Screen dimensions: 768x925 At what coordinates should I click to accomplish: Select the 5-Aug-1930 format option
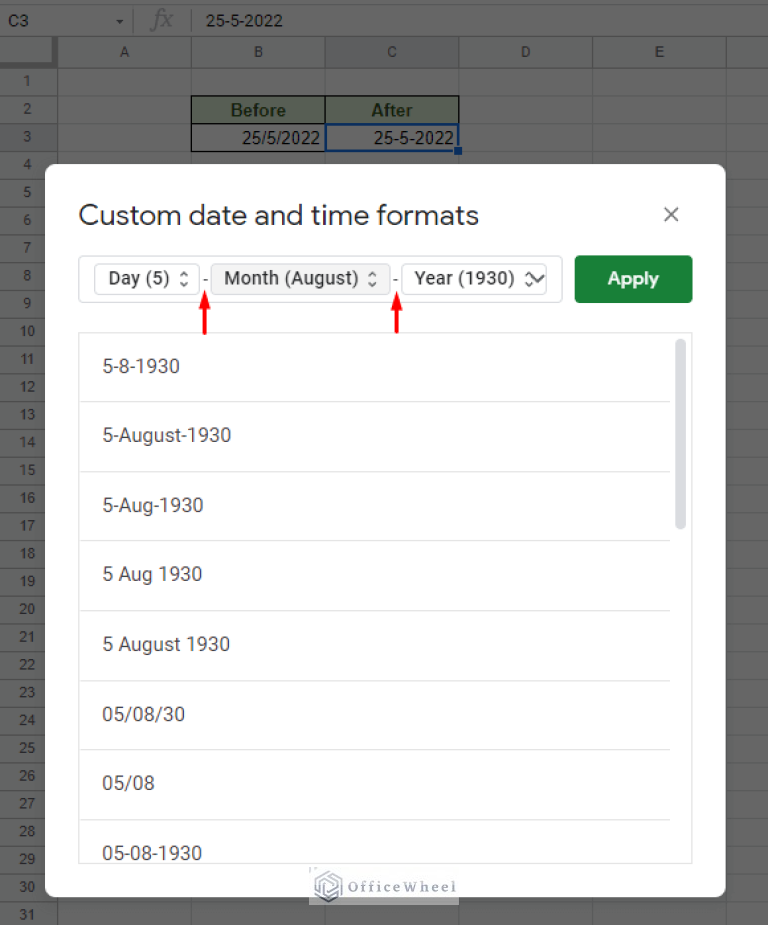coord(152,506)
